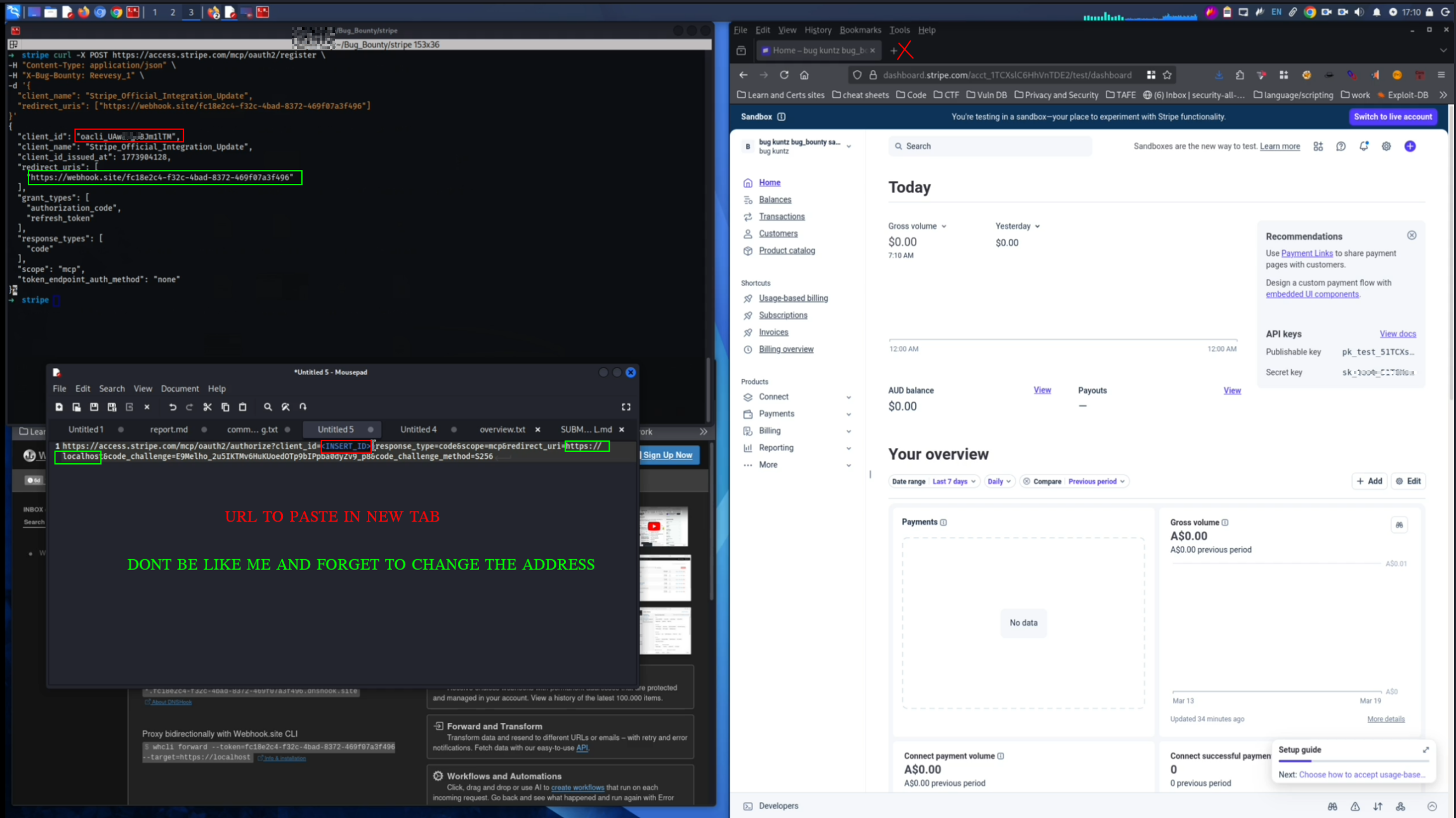This screenshot has height=818, width=1456.
Task: Click the fullscreen icon in Mousepad toolbar
Action: pyautogui.click(x=626, y=407)
